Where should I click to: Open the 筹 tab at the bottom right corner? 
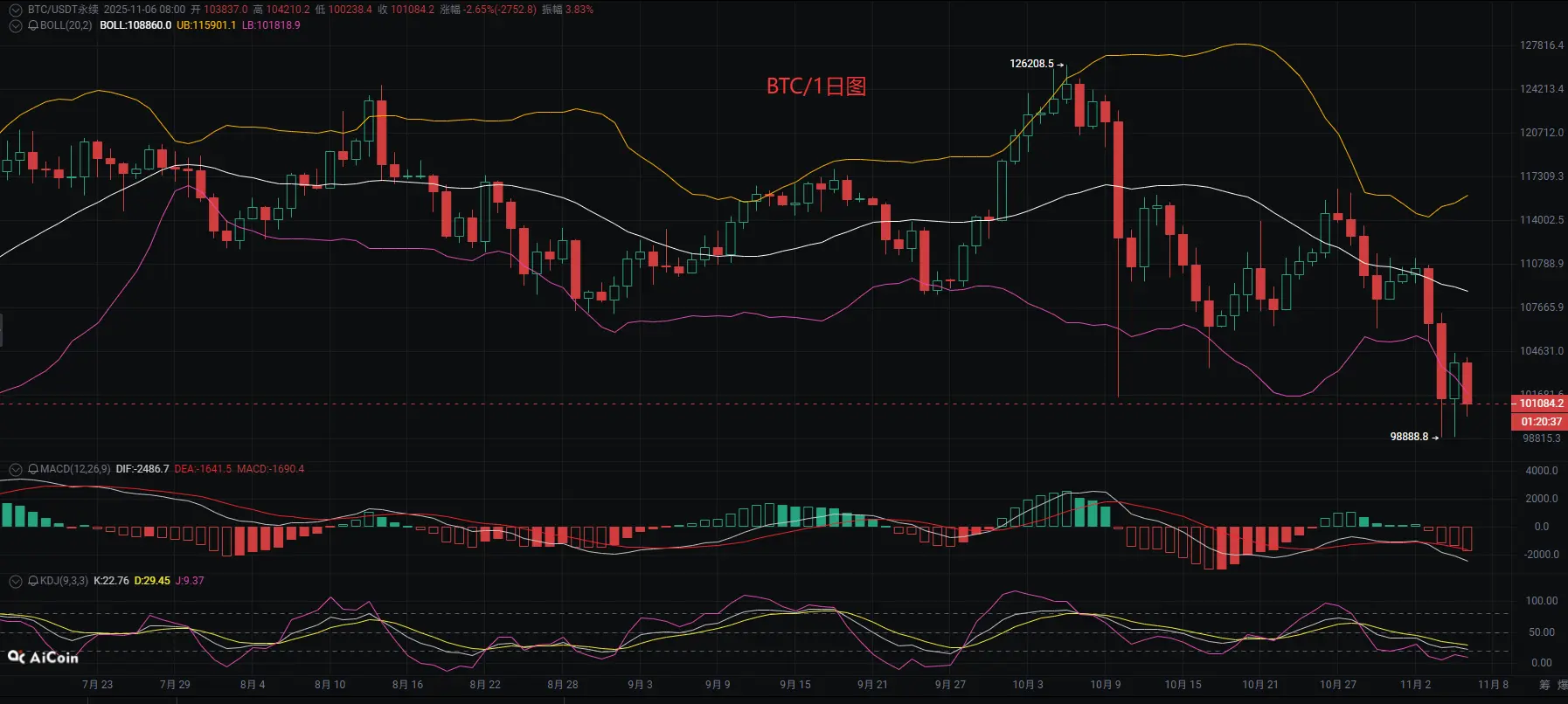point(1544,685)
